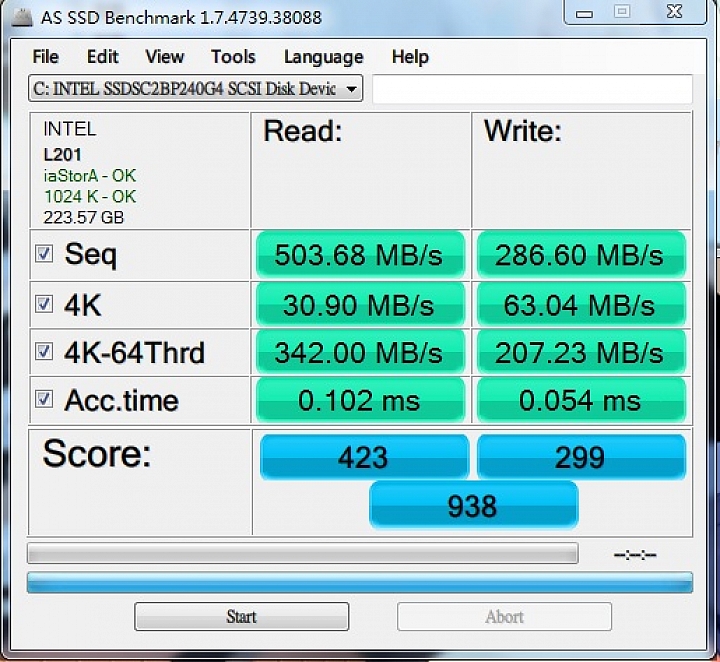720x662 pixels.
Task: Open the Tools menu
Action: pyautogui.click(x=233, y=57)
